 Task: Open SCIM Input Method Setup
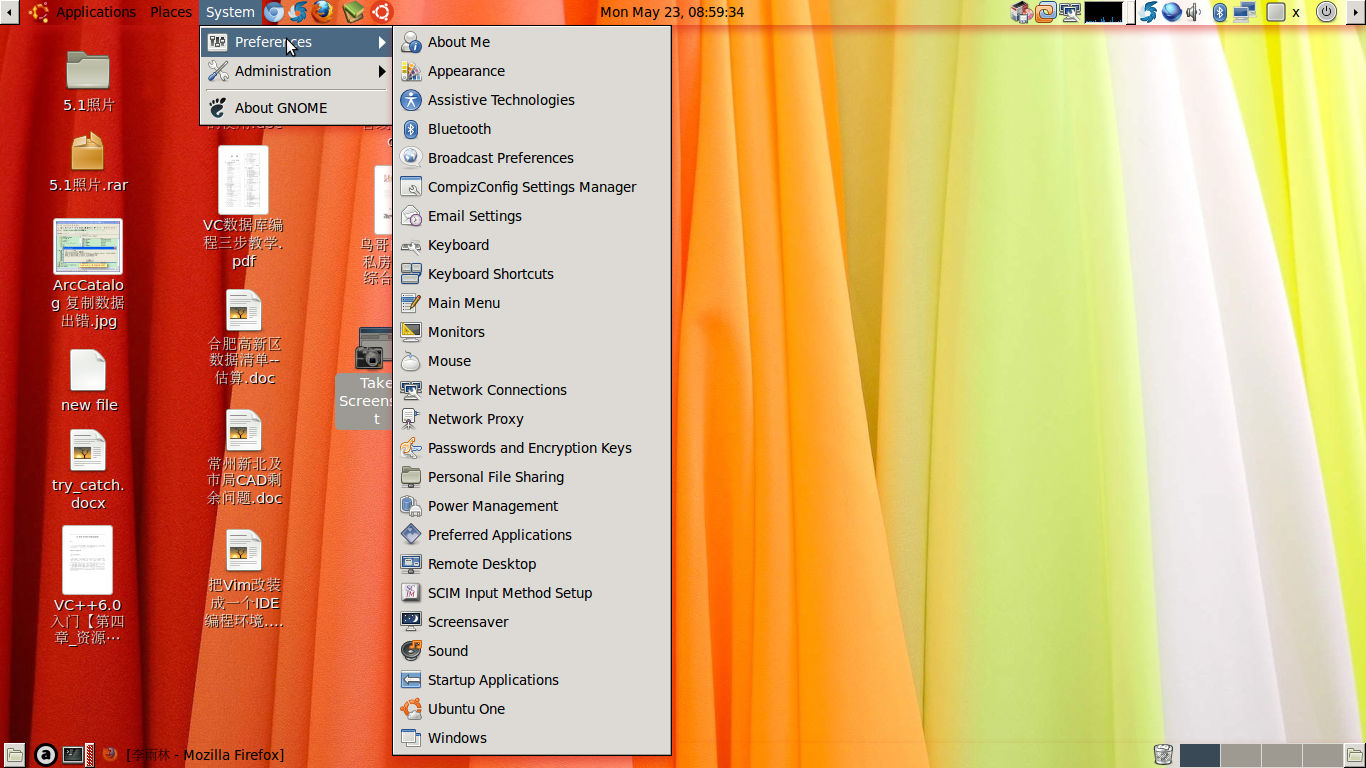(x=531, y=593)
